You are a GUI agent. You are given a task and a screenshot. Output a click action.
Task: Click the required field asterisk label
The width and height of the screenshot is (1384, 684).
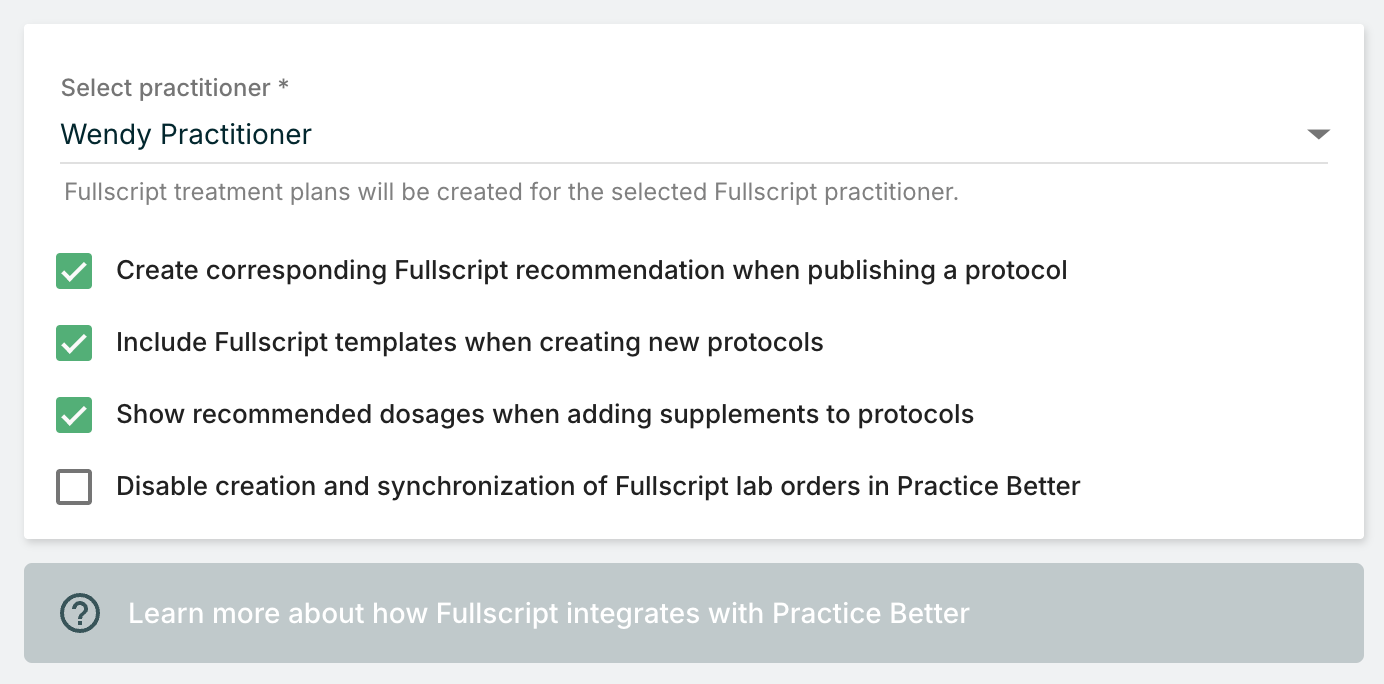[283, 87]
